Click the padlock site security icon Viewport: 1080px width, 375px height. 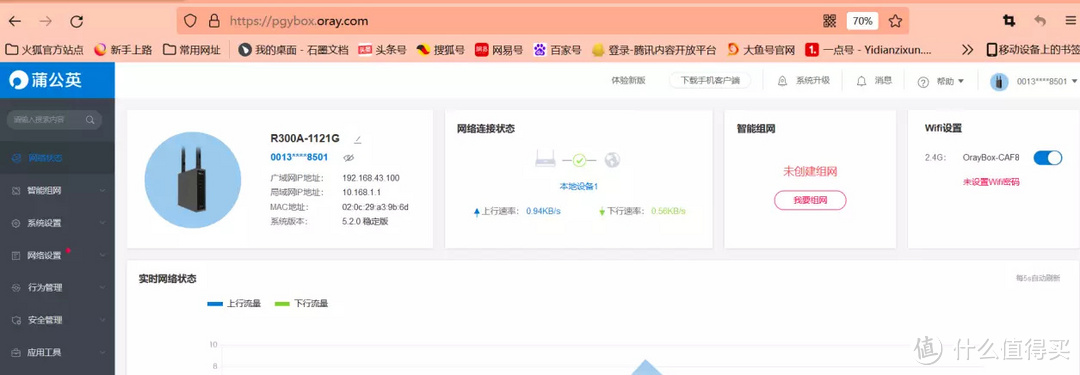point(214,21)
